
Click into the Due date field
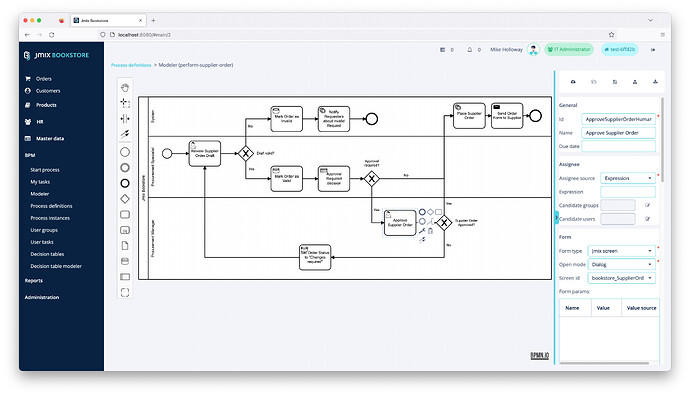point(618,146)
